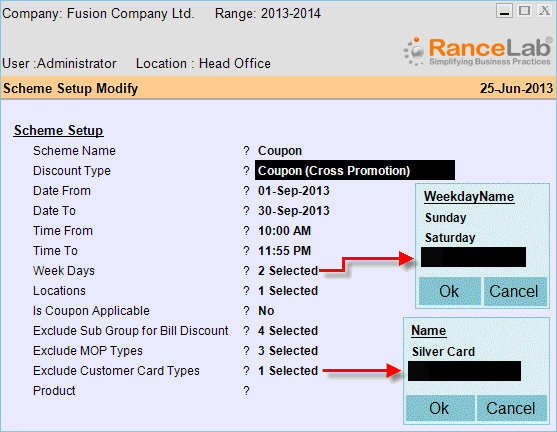Click the empty Product field
This screenshot has width=557, height=432.
click(320, 391)
